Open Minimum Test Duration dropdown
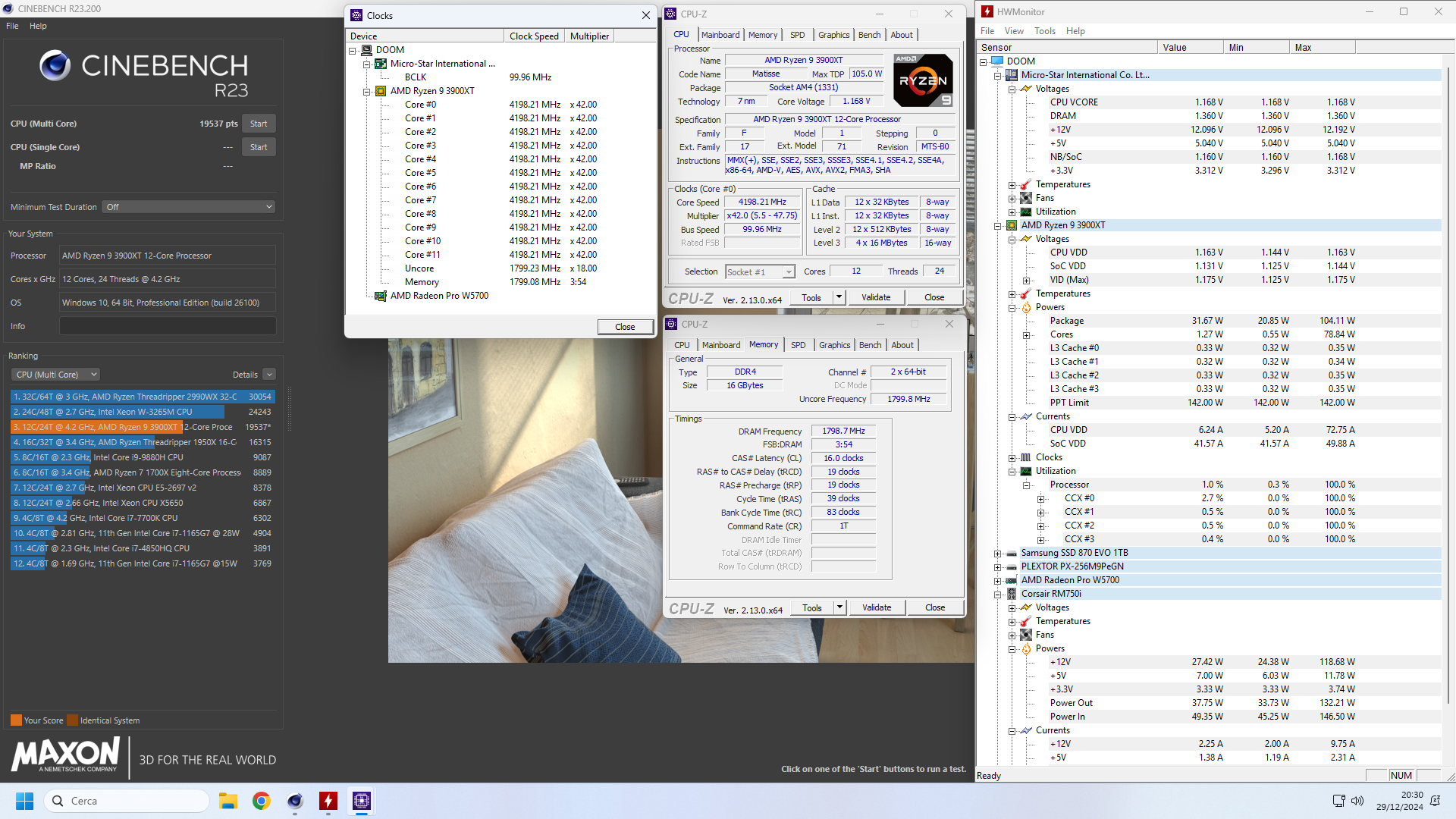 tap(188, 207)
